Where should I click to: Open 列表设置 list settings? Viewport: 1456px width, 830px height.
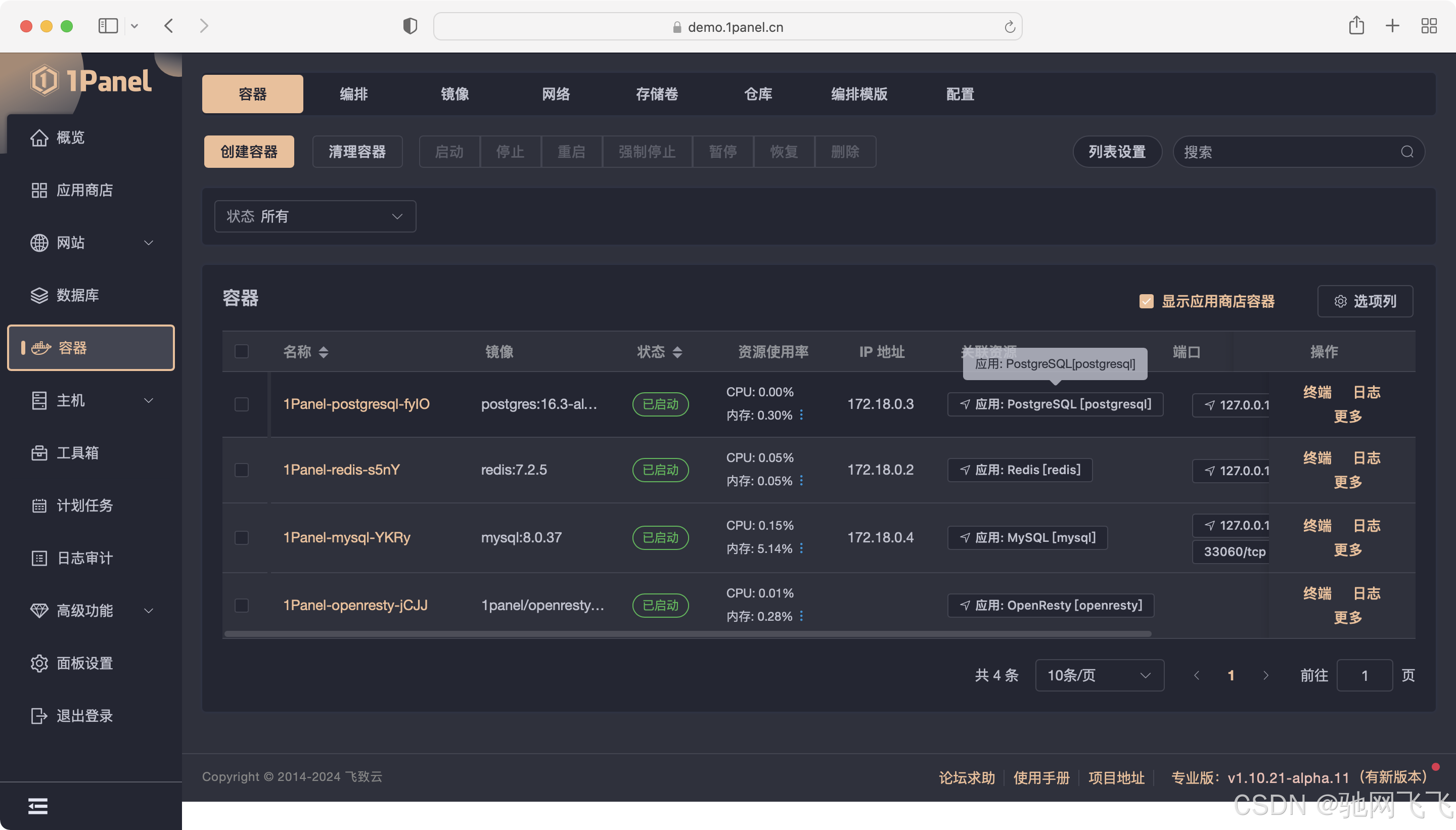click(1117, 152)
